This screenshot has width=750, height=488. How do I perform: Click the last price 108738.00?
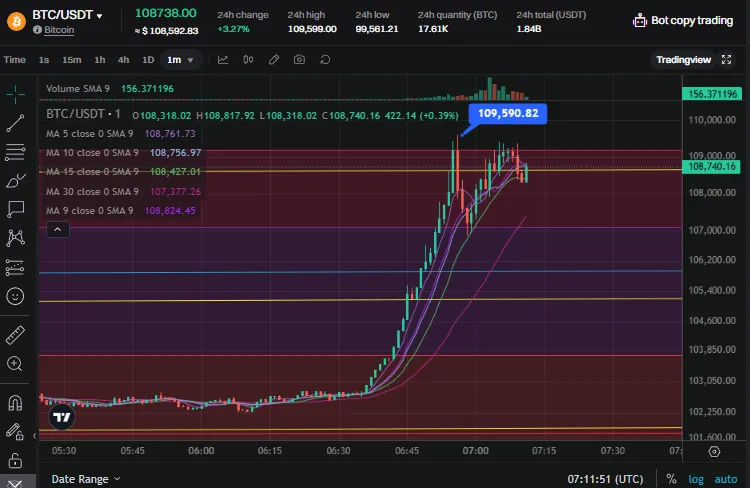tap(165, 13)
